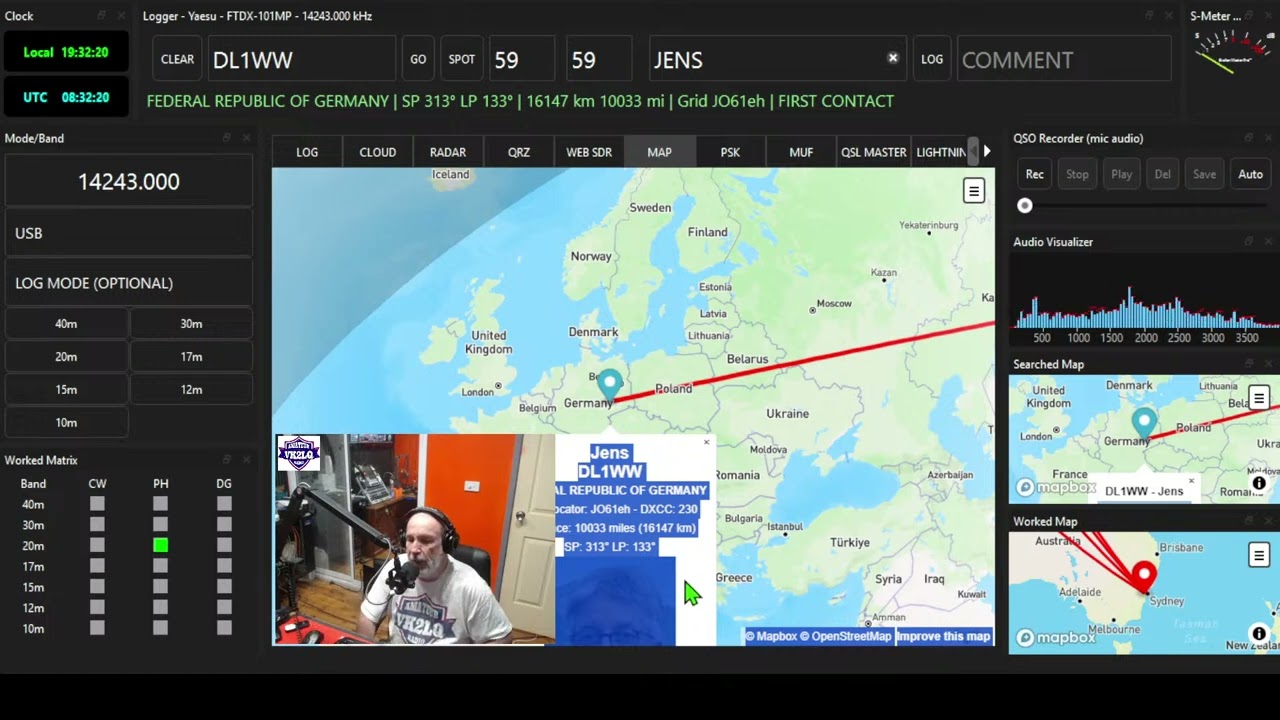Close the DL1WW - Jens popup in Searched Map
This screenshot has width=1280, height=720.
click(1191, 481)
